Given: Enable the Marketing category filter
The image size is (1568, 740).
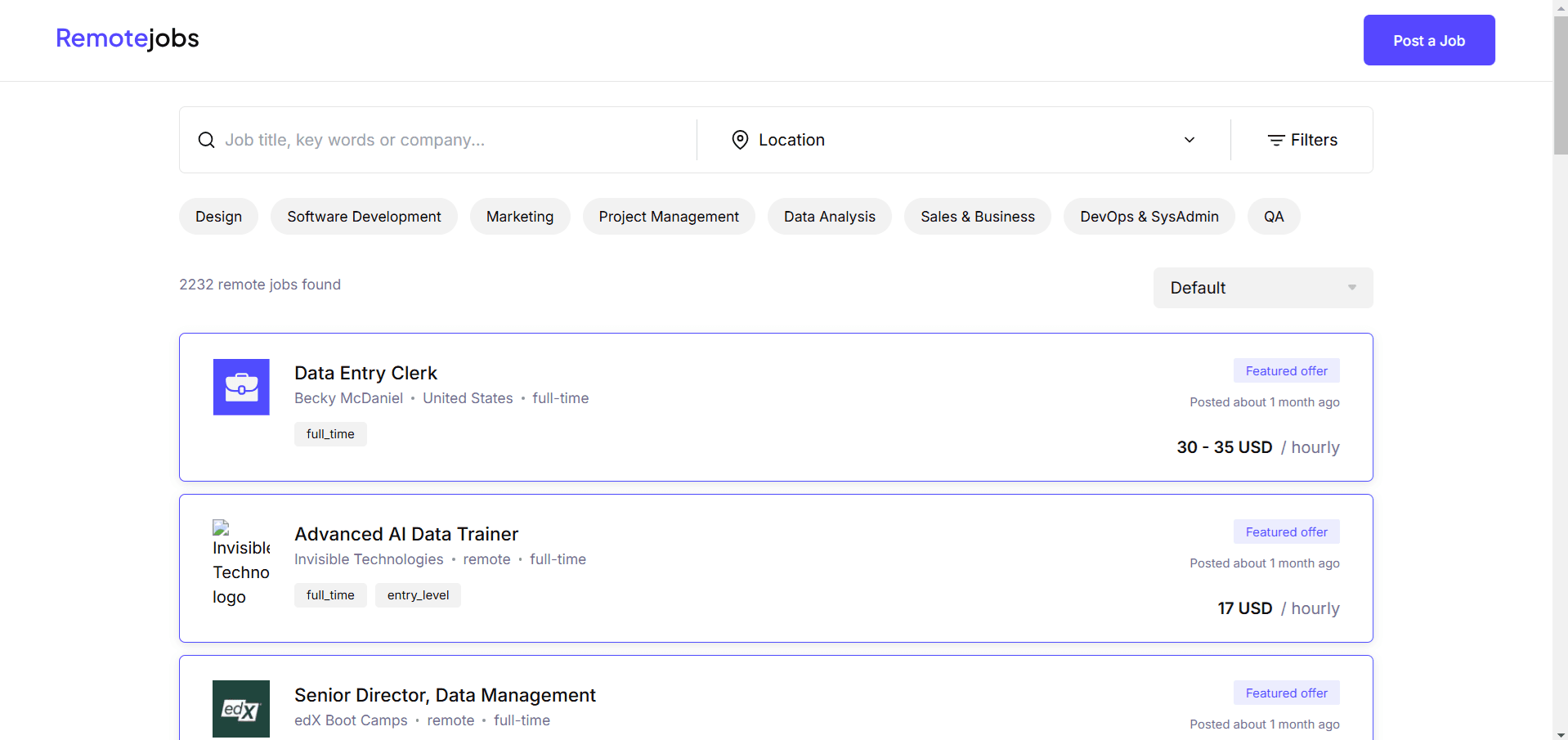Looking at the screenshot, I should 520,217.
